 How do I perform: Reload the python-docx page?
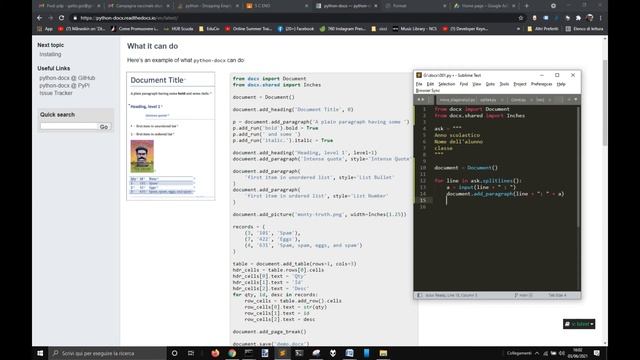click(x=61, y=18)
